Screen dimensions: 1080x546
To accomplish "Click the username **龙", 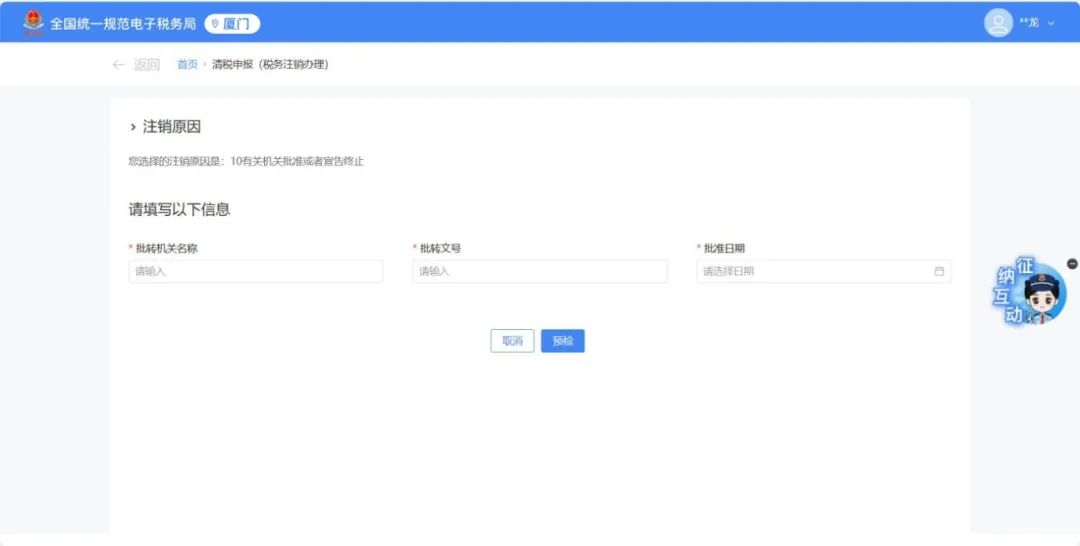I will point(1028,23).
